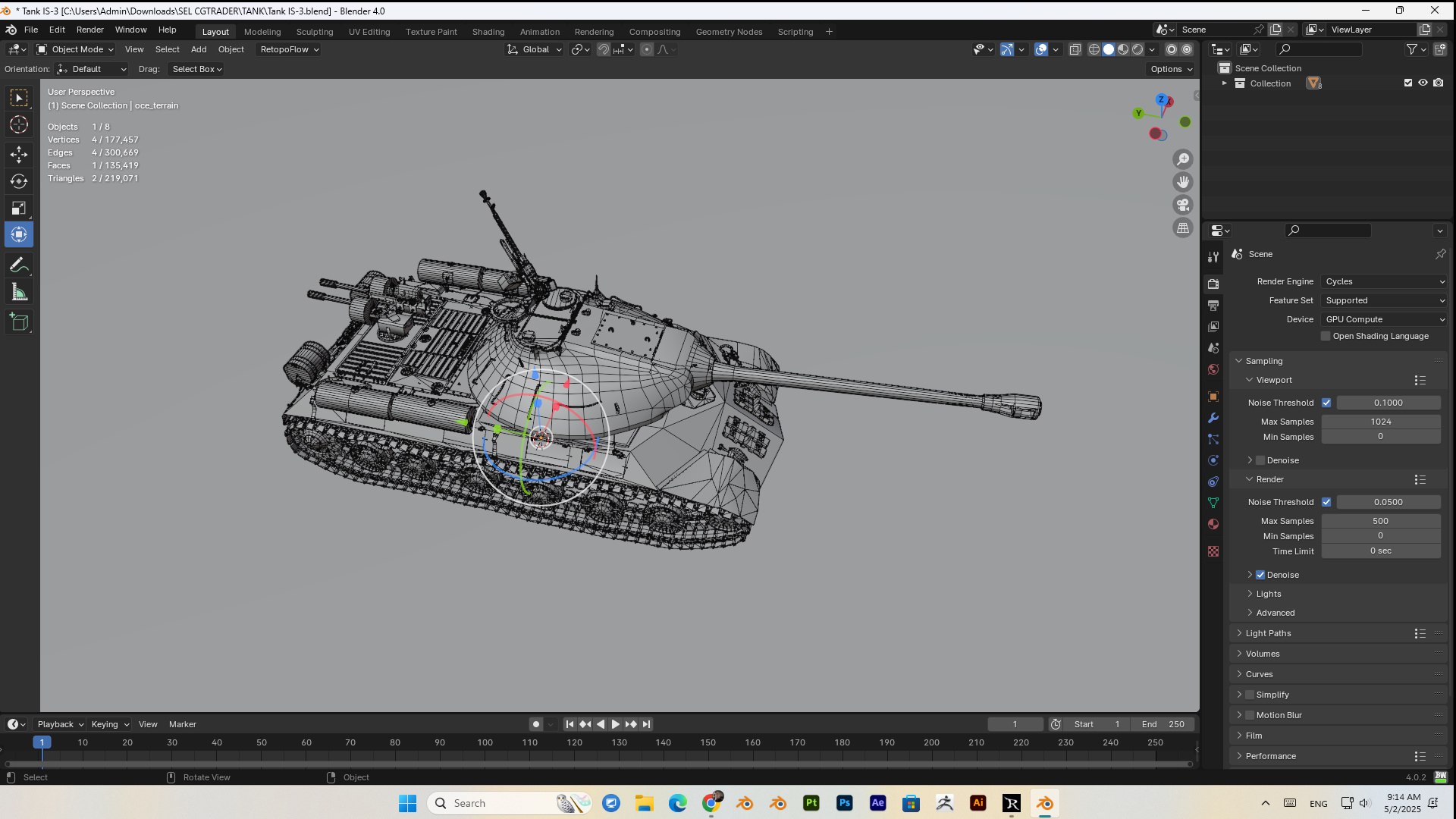This screenshot has height=819, width=1456.
Task: Expand the Light Paths panel
Action: click(1268, 633)
